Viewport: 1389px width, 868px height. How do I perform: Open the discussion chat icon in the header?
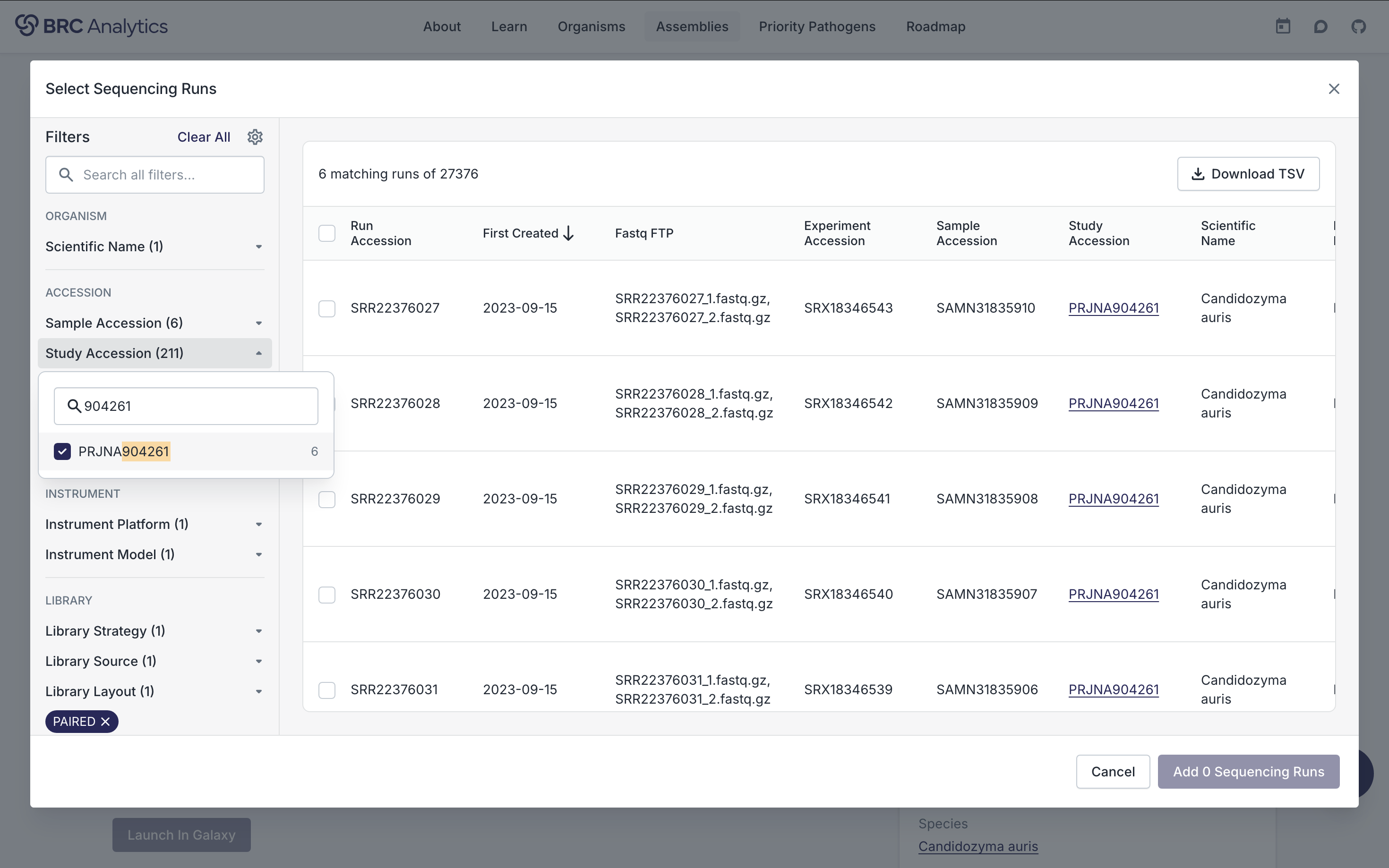[1320, 26]
